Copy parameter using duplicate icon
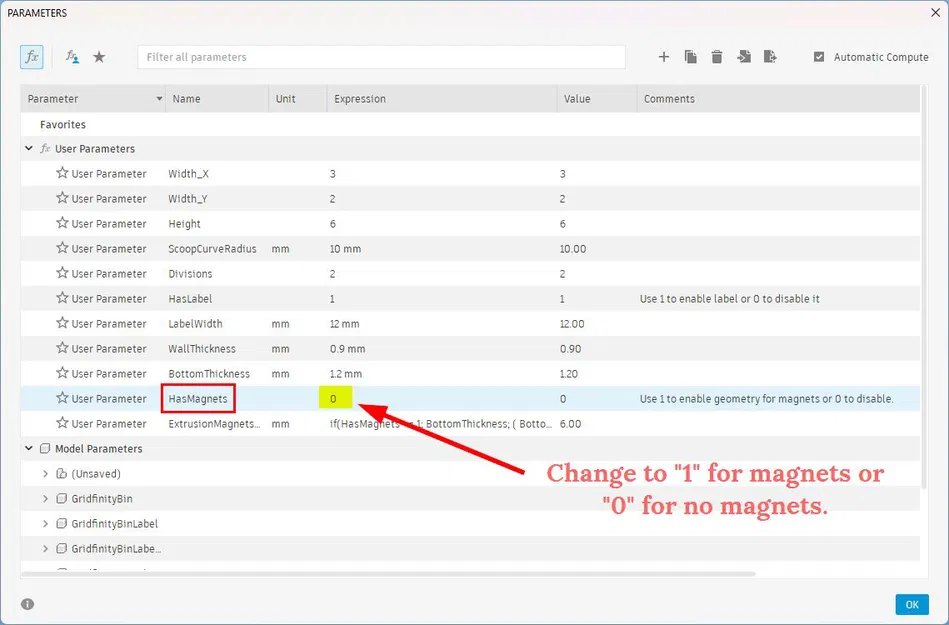This screenshot has height=625, width=949. coord(691,57)
